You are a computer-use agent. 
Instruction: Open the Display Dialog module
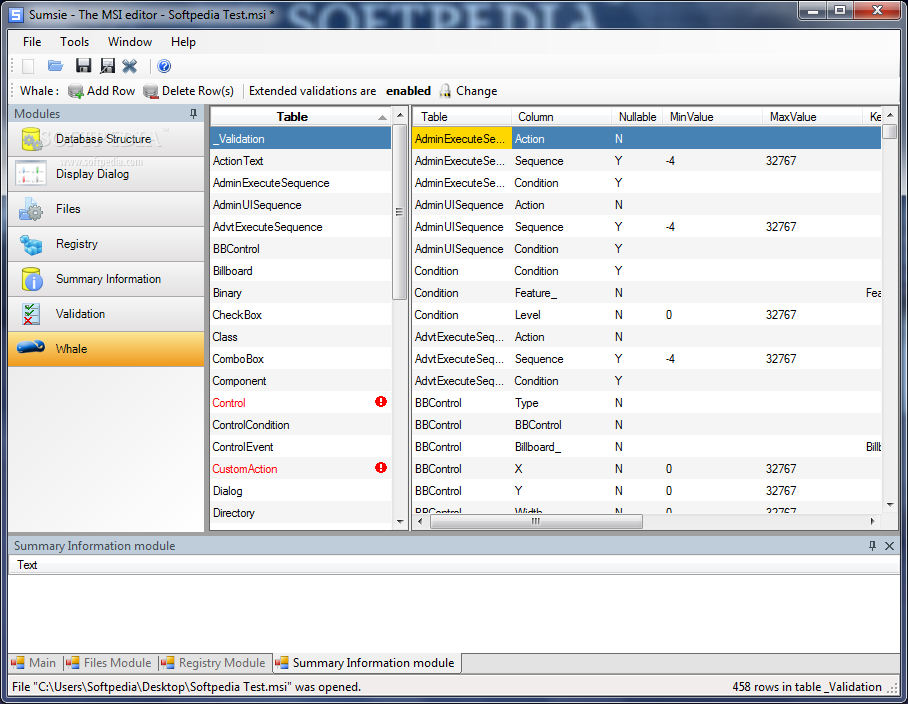tap(106, 174)
